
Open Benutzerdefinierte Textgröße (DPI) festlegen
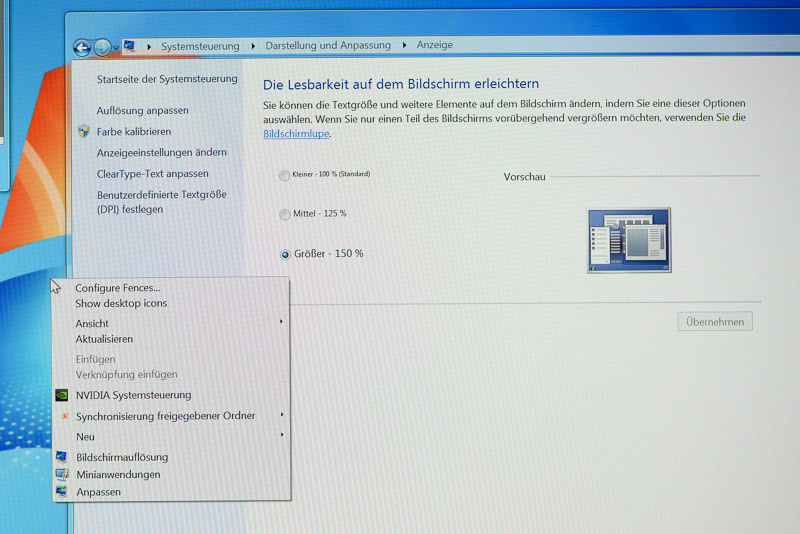pos(162,202)
